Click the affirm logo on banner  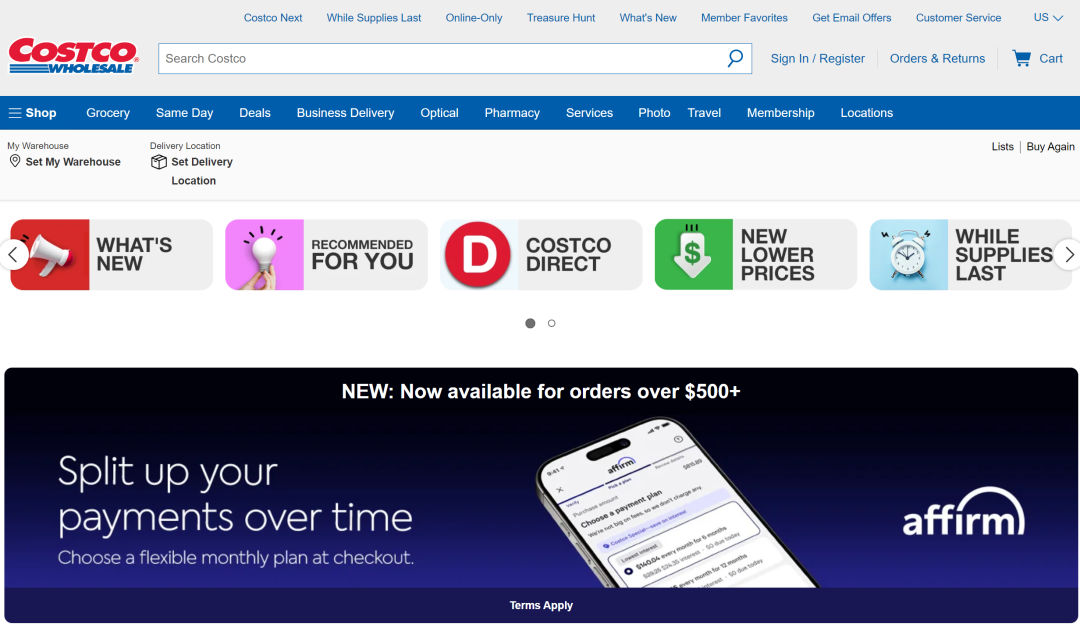pos(964,513)
